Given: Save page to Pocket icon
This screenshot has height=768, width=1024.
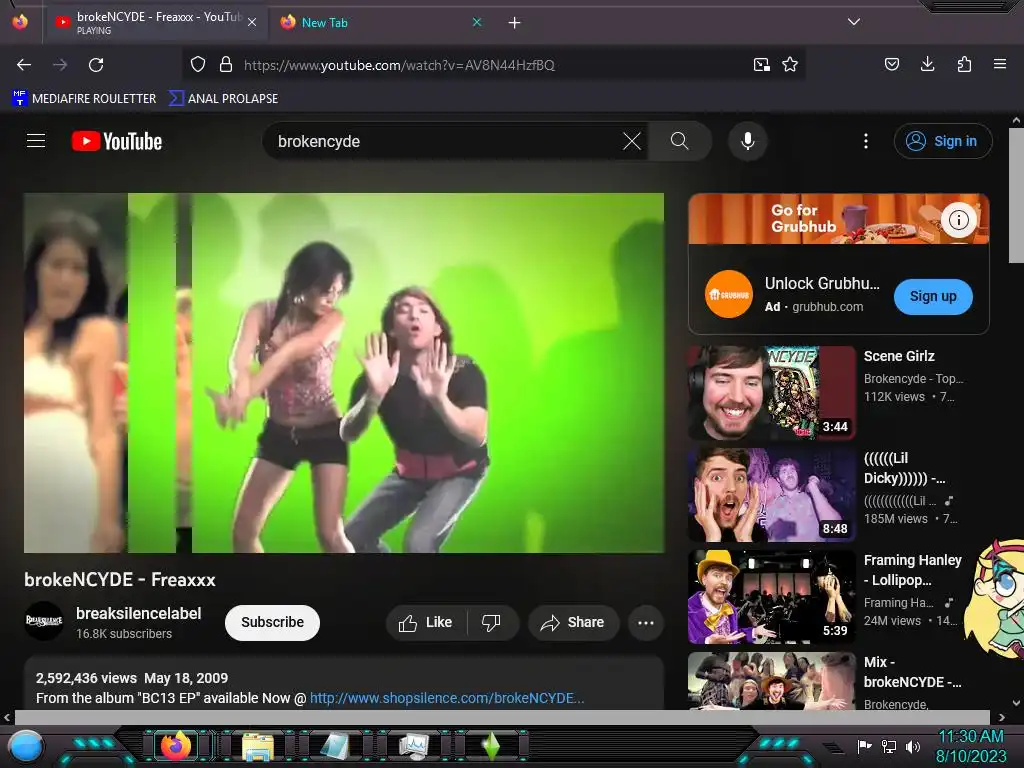Looking at the screenshot, I should point(891,64).
